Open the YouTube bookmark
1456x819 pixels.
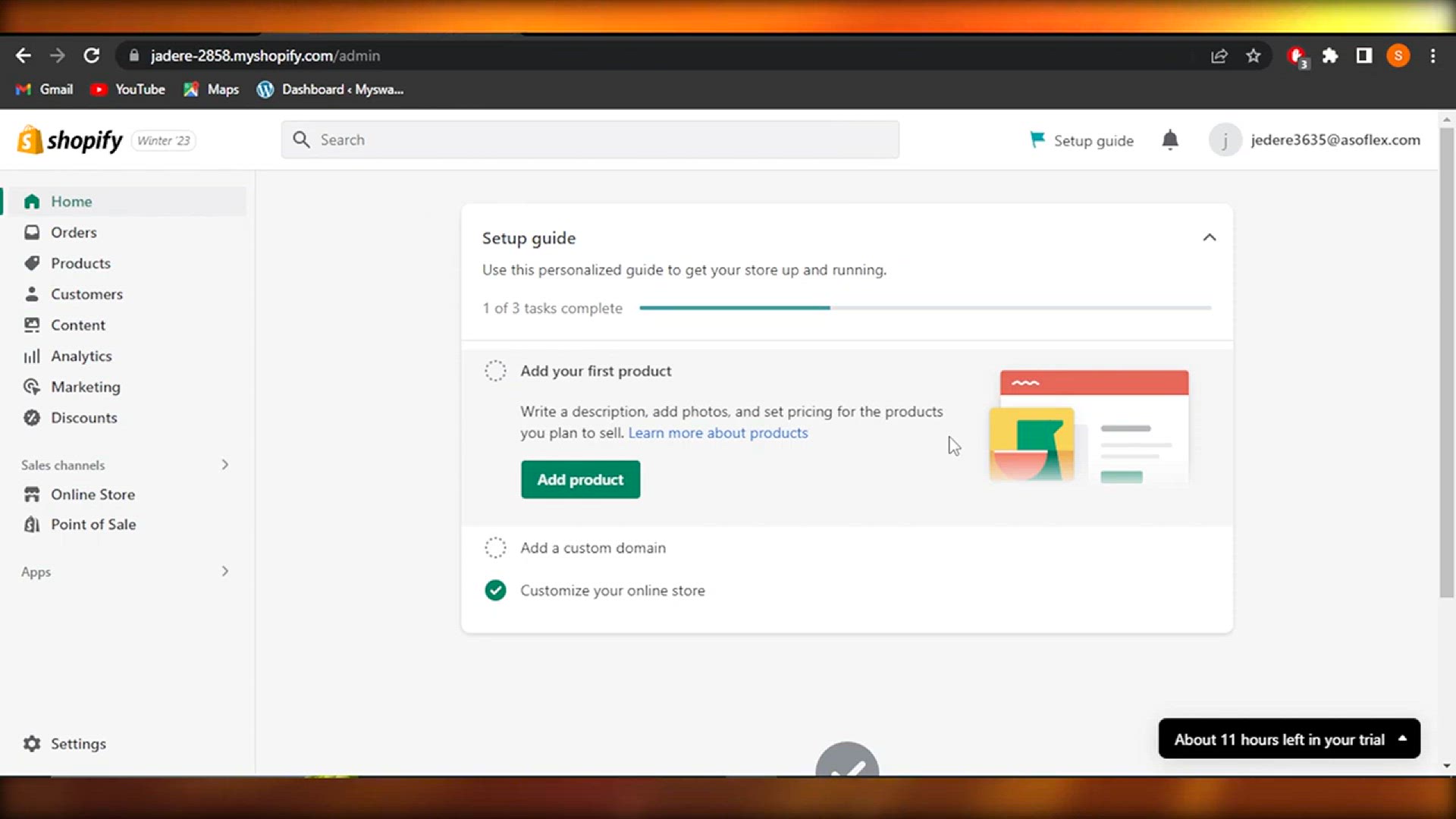click(127, 89)
